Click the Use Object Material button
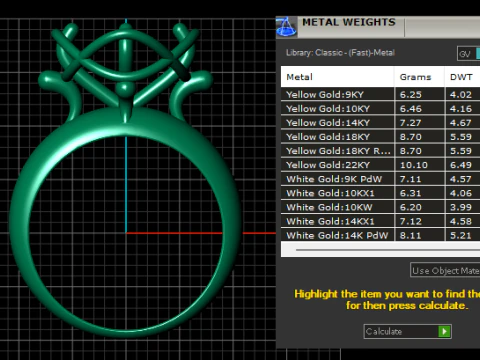The width and height of the screenshot is (480, 360). coord(445,270)
